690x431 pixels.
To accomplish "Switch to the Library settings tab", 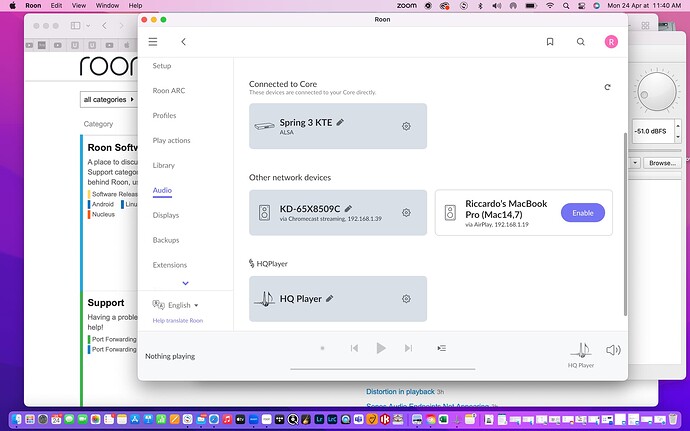I will [164, 166].
